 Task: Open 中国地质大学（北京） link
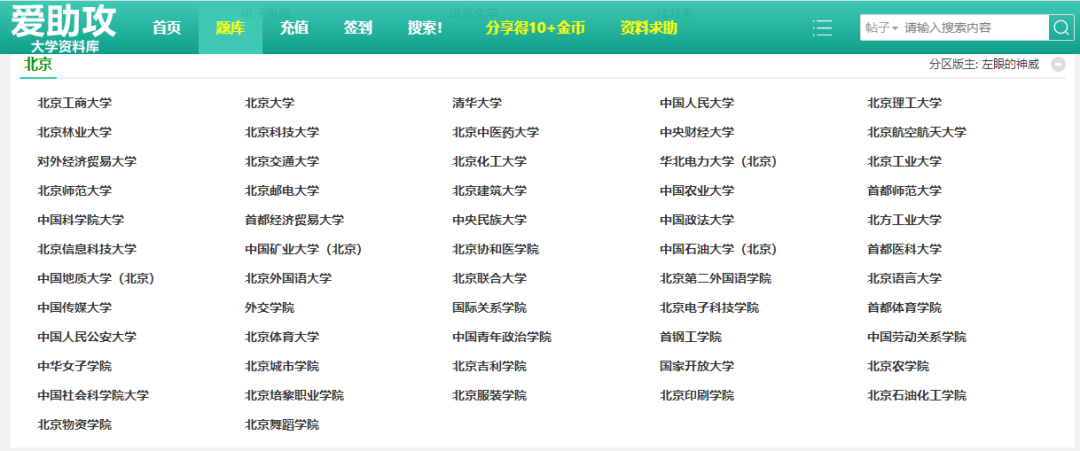click(96, 279)
